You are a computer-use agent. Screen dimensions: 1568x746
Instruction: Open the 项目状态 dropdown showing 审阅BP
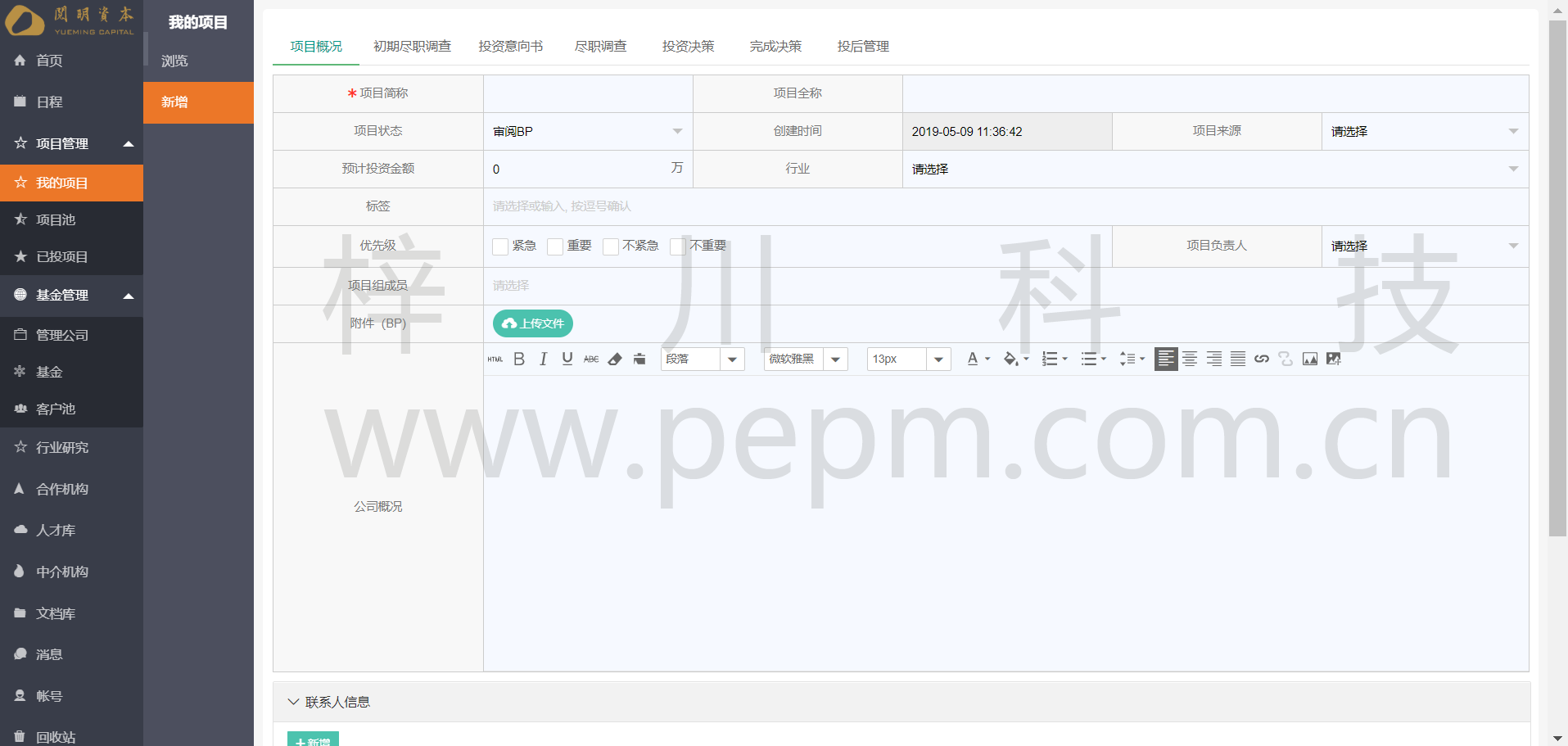(x=587, y=131)
